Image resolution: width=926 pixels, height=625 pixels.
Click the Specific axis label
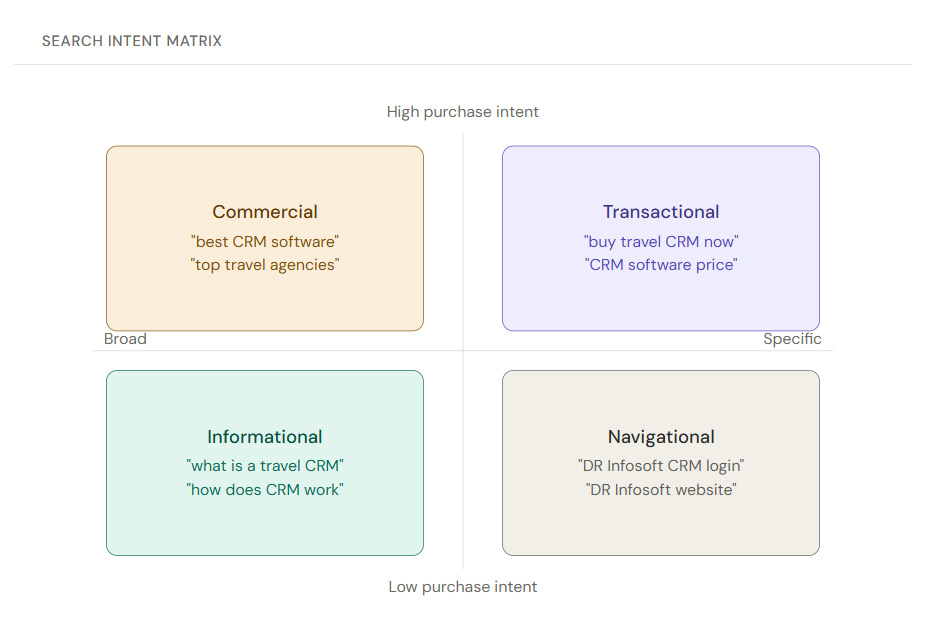pos(792,339)
